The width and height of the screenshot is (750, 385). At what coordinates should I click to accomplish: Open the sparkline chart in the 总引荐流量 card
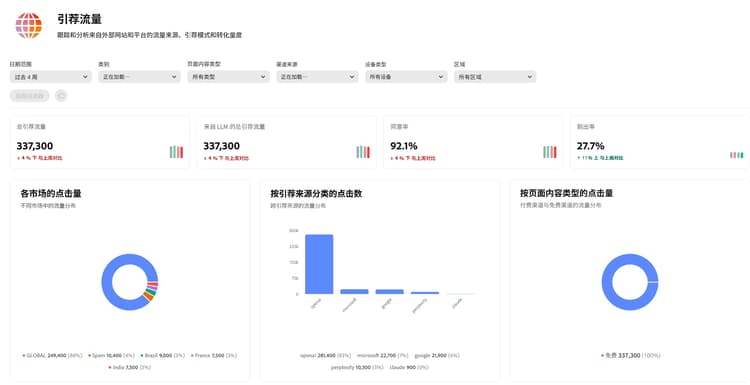[x=176, y=152]
